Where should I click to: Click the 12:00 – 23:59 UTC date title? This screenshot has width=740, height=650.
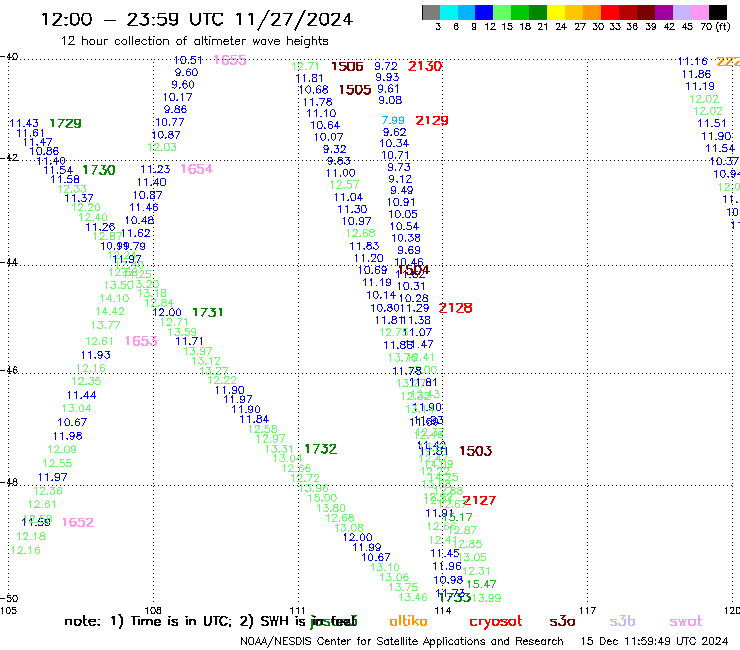197,19
